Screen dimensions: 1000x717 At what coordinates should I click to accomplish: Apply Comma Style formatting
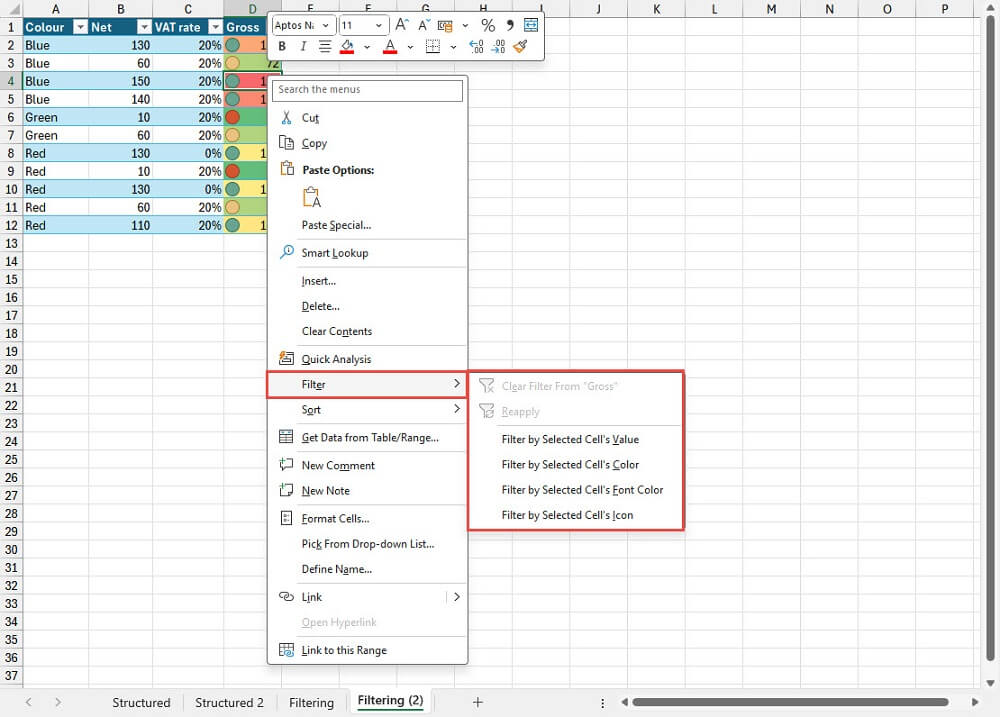point(510,25)
